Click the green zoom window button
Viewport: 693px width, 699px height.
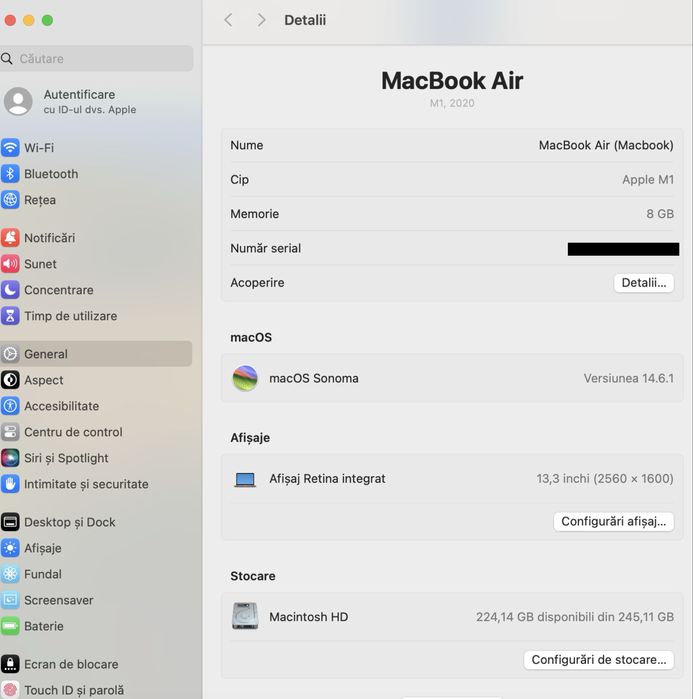pos(47,20)
